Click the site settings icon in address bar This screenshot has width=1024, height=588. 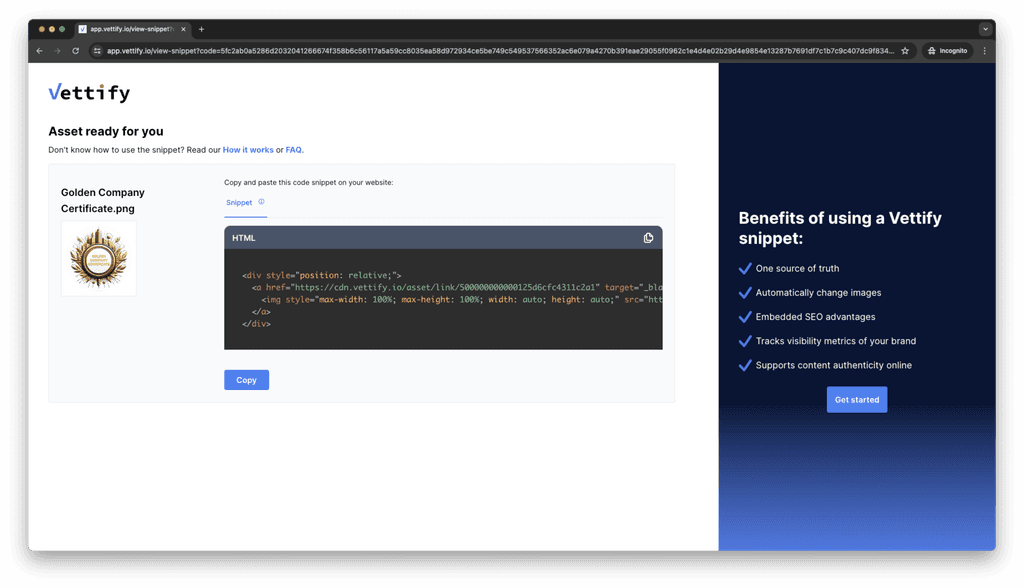pyautogui.click(x=97, y=51)
